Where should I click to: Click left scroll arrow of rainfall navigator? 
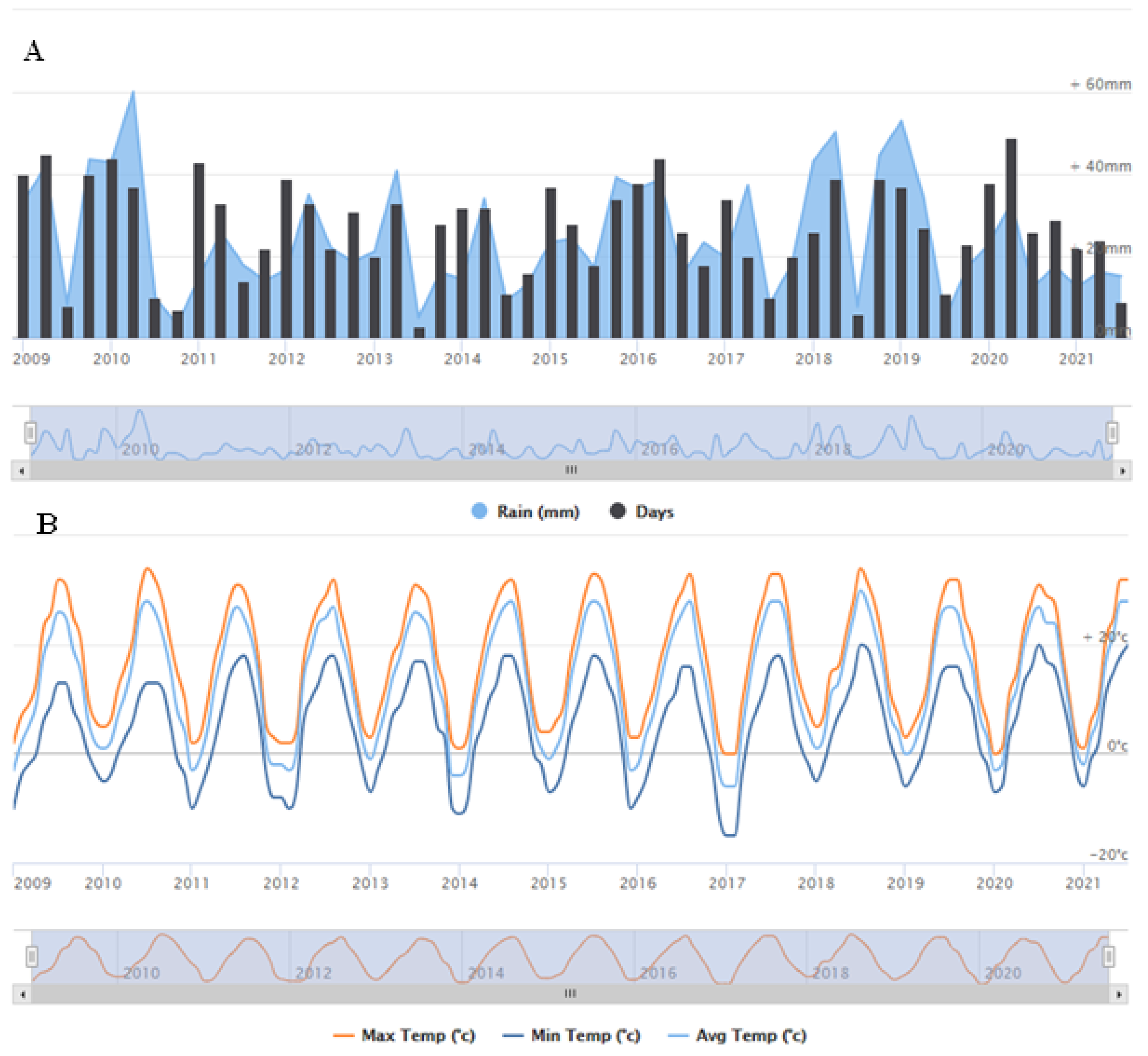point(22,471)
